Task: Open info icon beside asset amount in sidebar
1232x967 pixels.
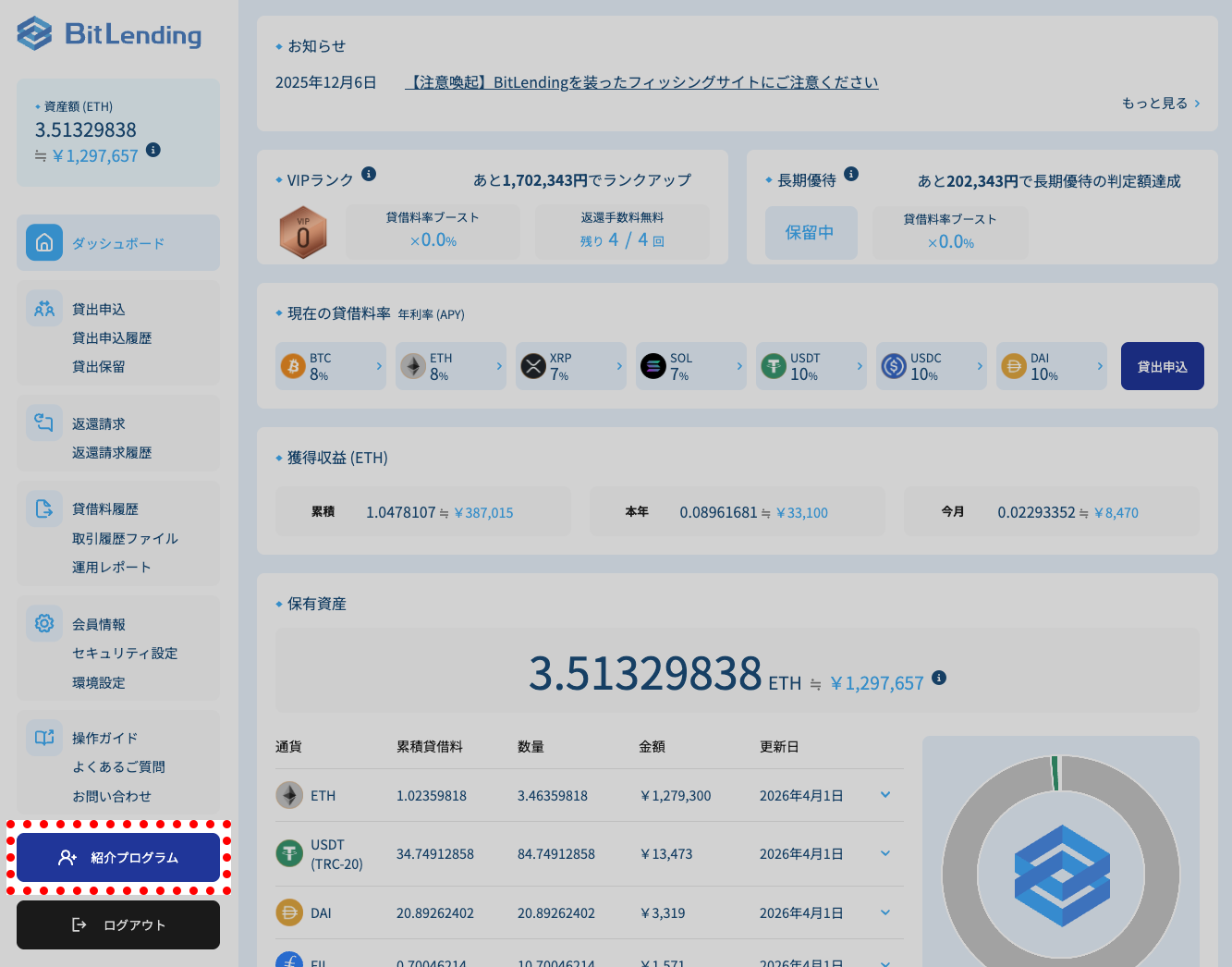Action: click(153, 150)
